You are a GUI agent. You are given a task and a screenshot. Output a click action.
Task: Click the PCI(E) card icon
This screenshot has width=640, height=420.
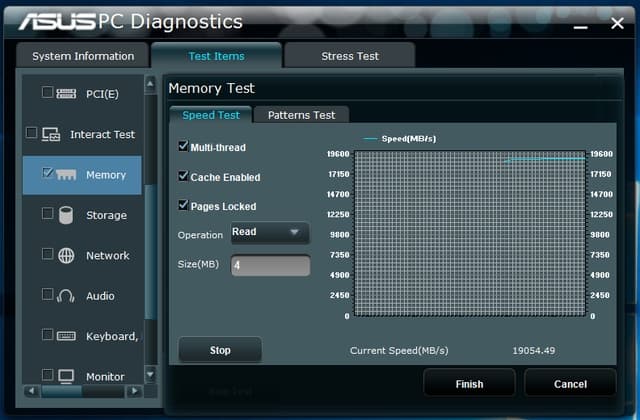tap(66, 94)
